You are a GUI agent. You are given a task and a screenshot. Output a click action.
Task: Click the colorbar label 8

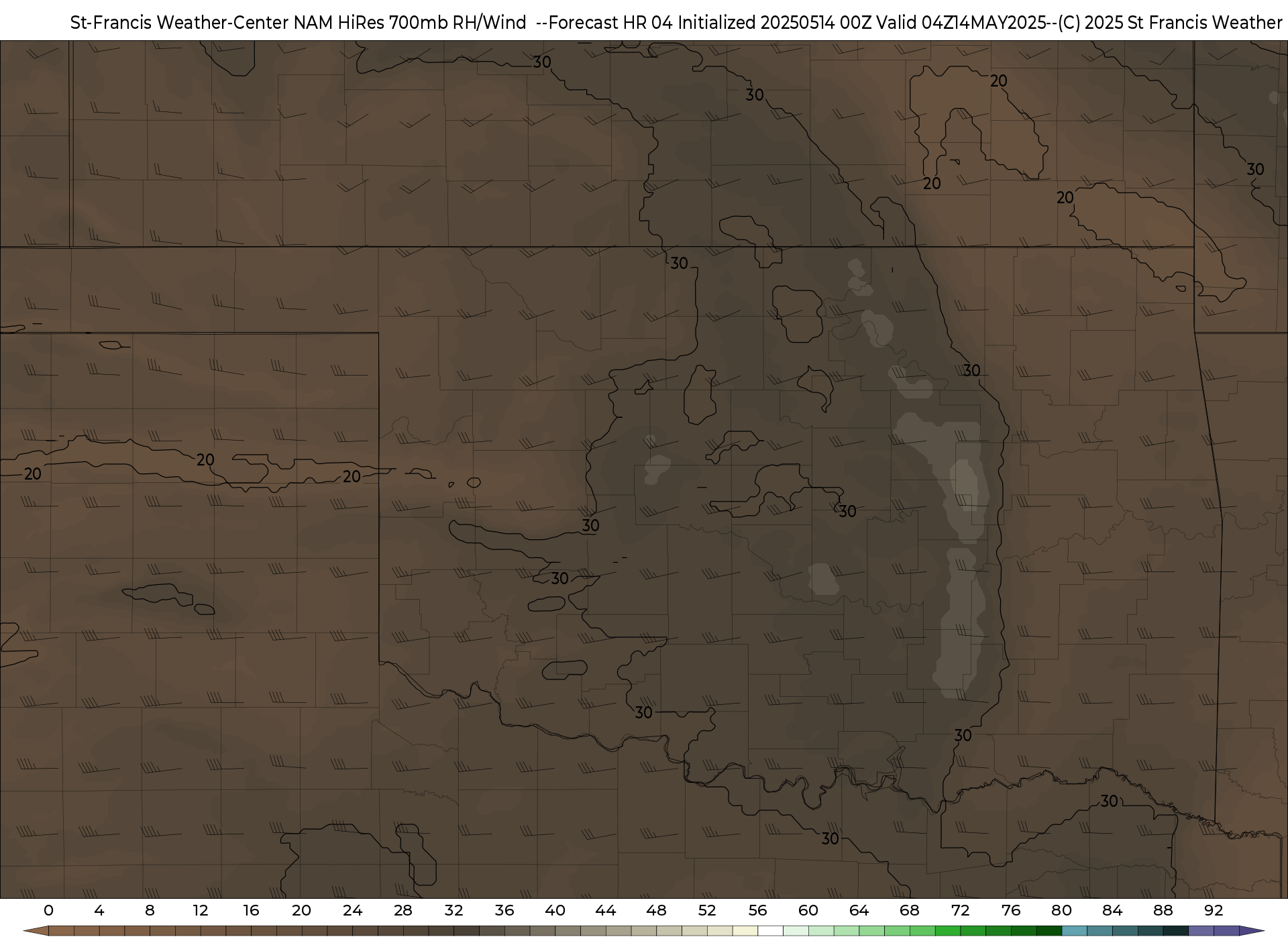(150, 910)
